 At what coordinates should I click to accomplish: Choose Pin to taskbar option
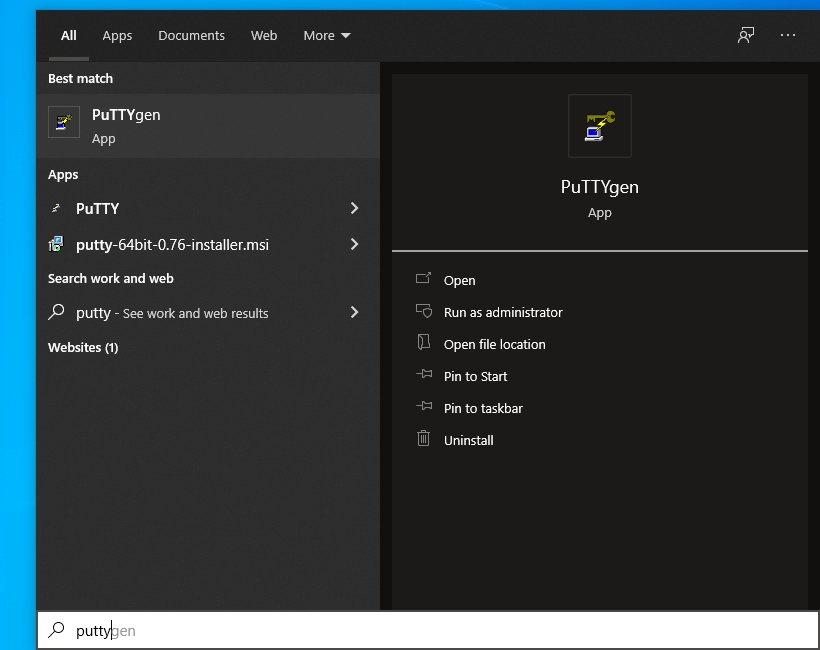click(483, 409)
